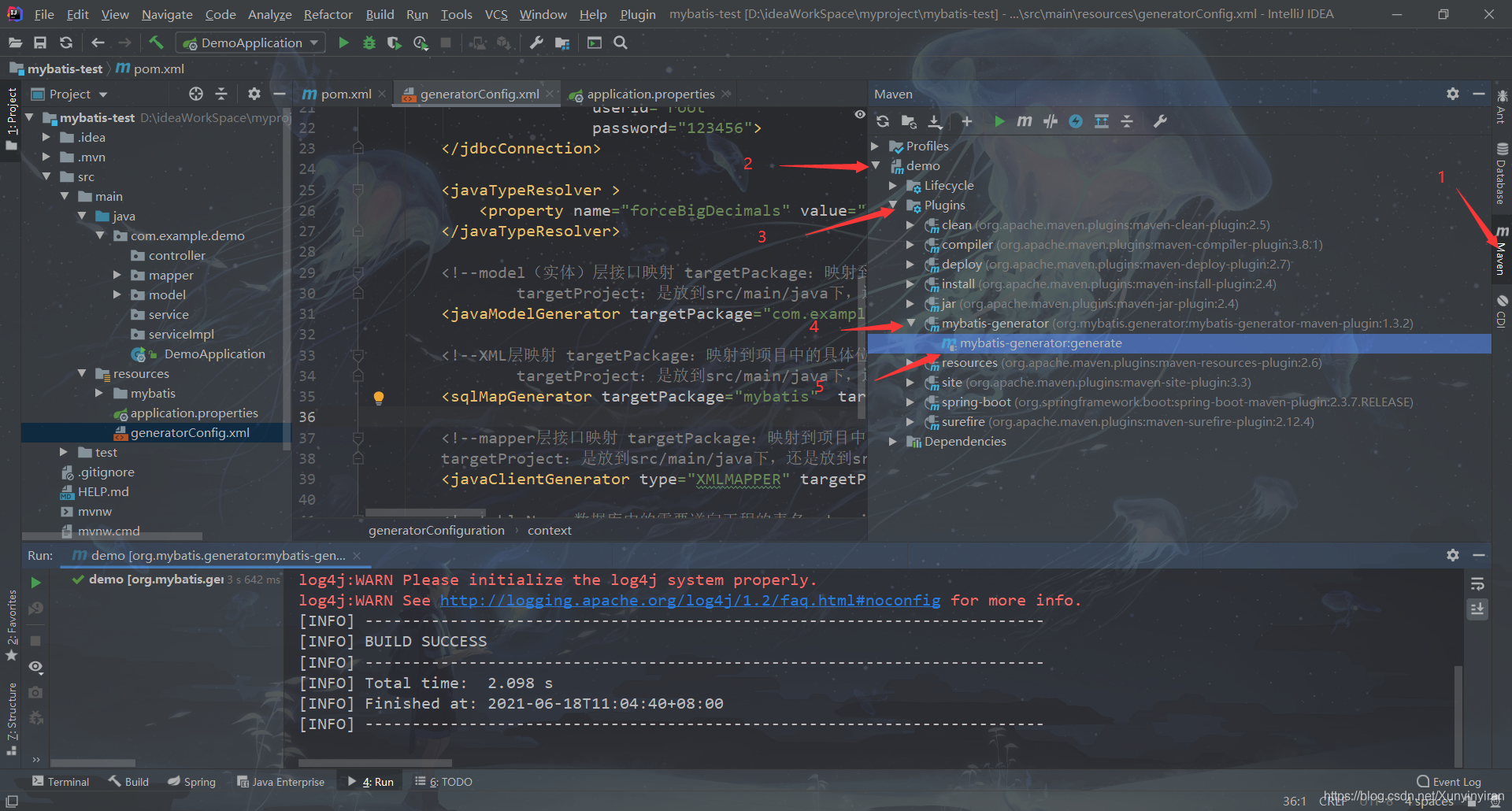
Task: Debug DemoApplication with bug icon
Action: click(369, 43)
